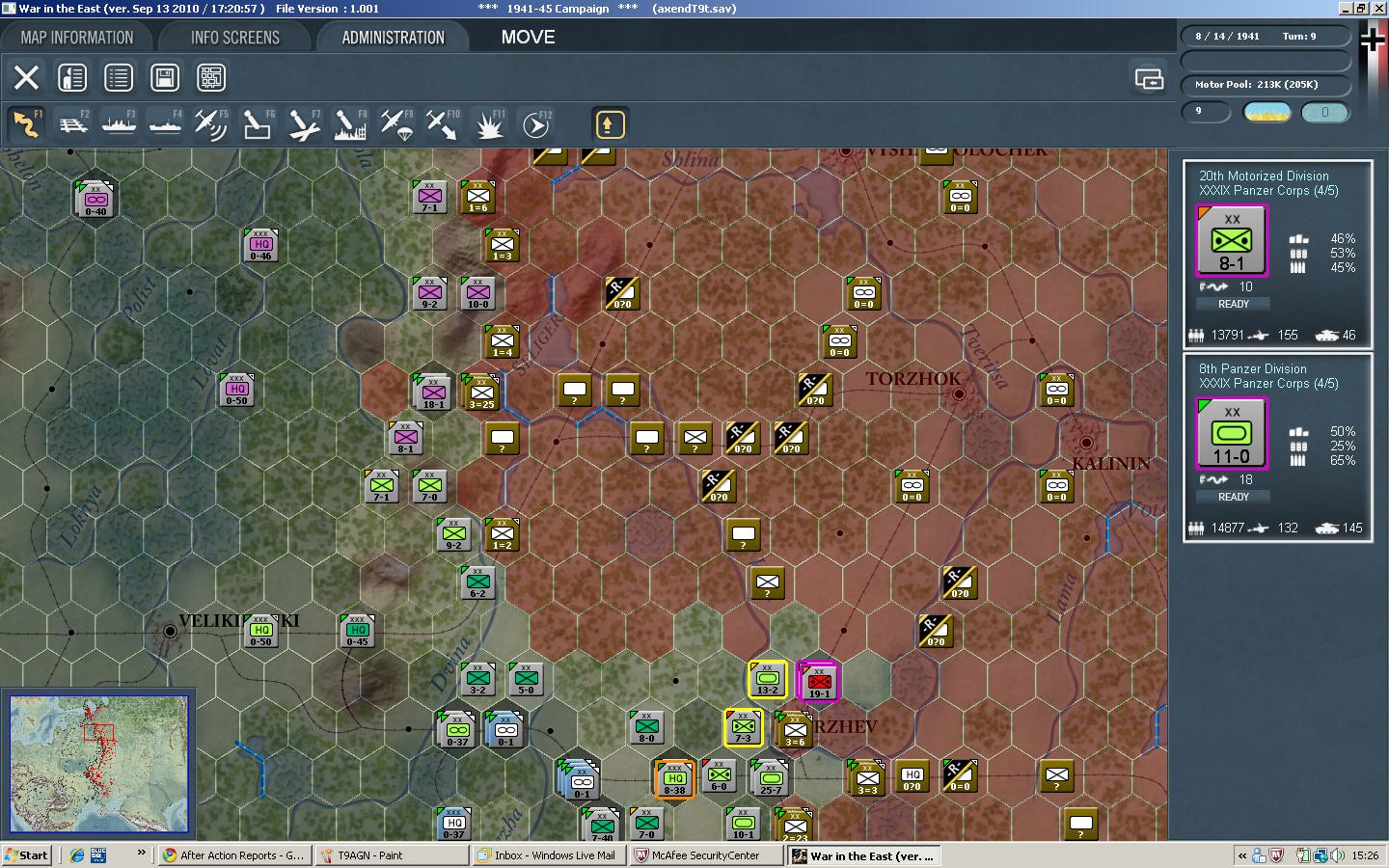Click the floppy disk save game icon
The width and height of the screenshot is (1389, 868).
point(165,77)
